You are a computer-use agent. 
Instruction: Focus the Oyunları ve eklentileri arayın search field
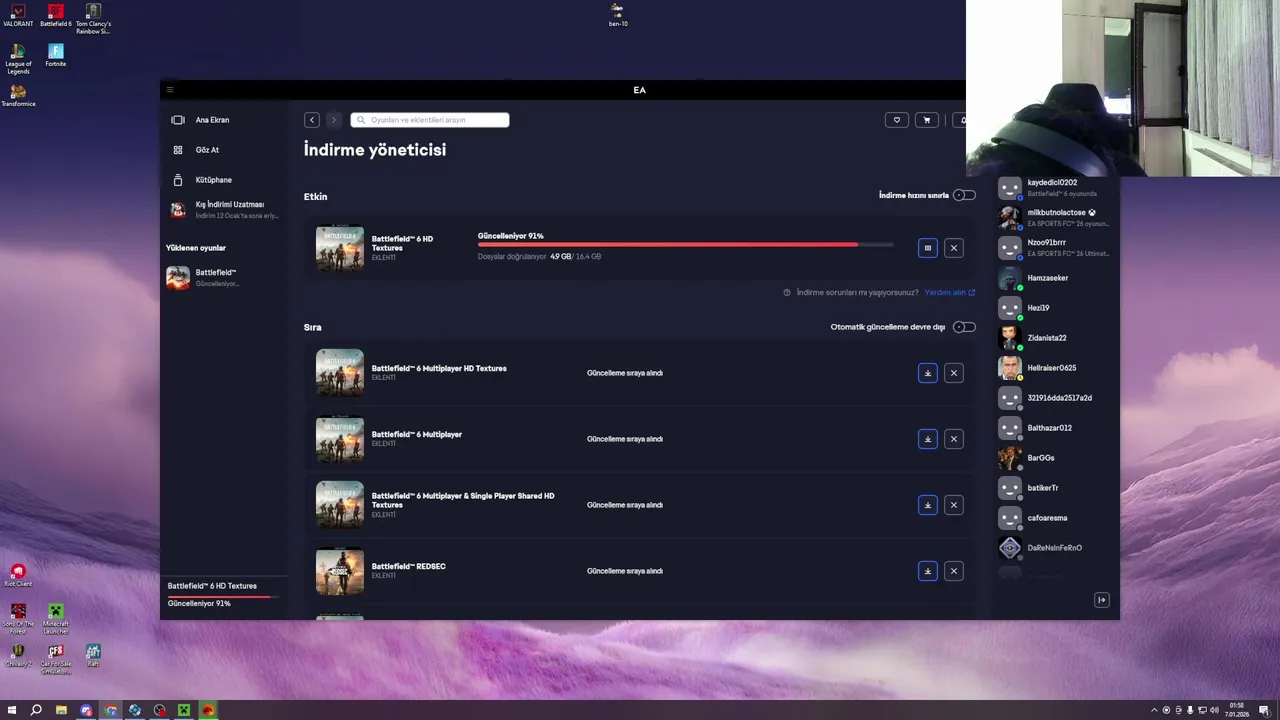(x=430, y=120)
